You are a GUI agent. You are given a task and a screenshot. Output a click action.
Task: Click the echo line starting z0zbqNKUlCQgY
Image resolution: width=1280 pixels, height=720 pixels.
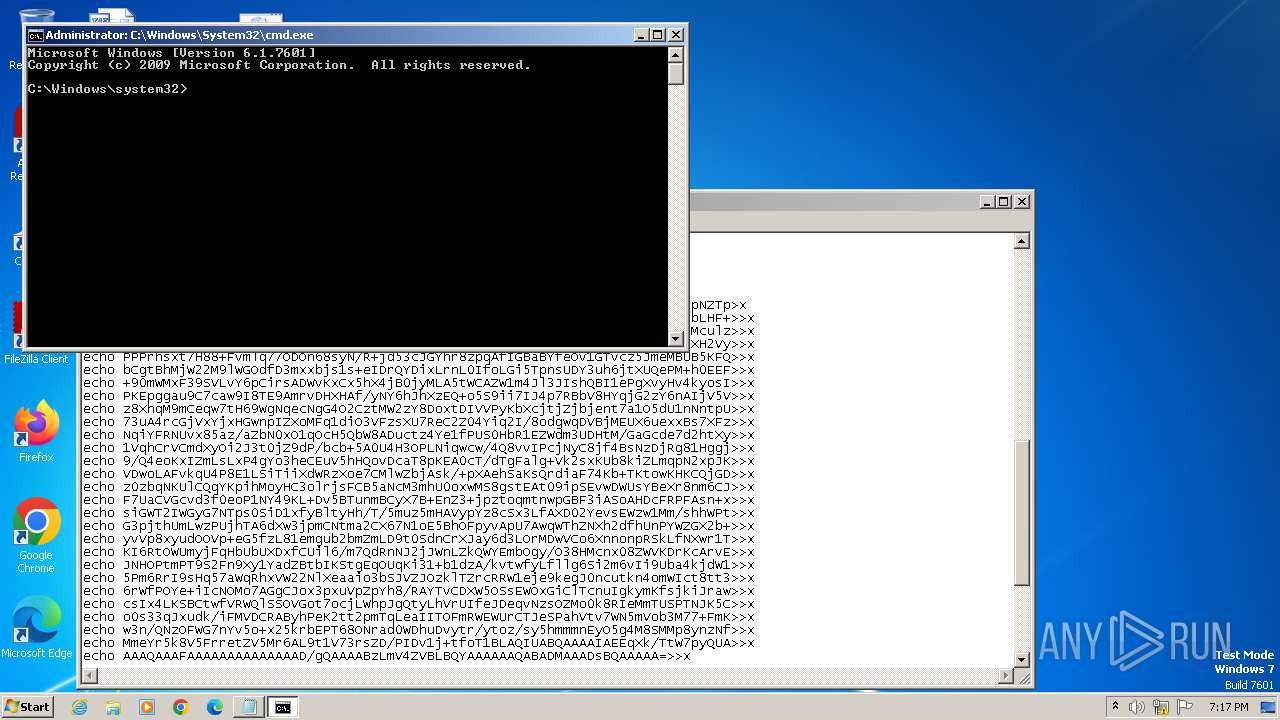tap(419, 487)
